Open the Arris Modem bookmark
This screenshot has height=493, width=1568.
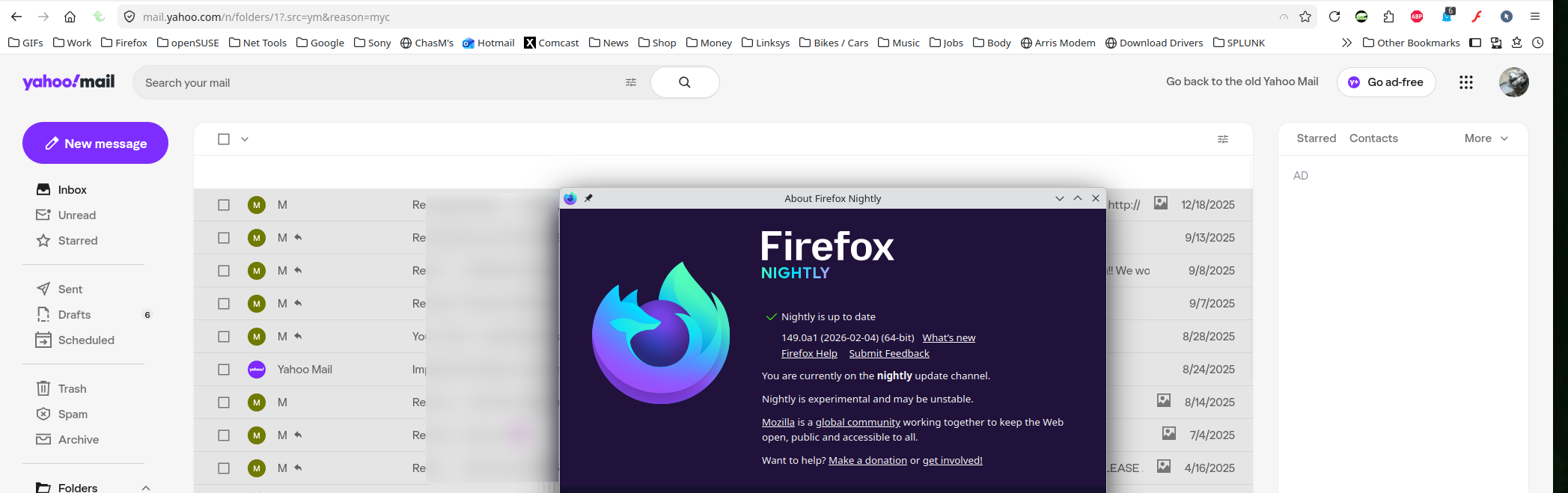point(1058,43)
